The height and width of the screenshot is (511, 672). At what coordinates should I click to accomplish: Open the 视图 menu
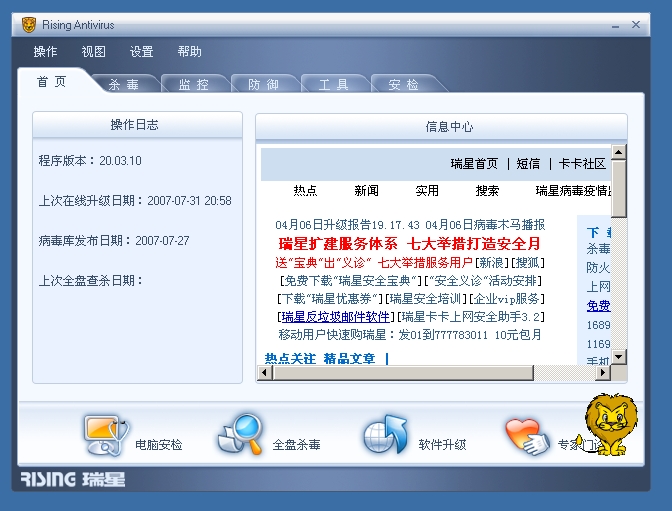(93, 52)
